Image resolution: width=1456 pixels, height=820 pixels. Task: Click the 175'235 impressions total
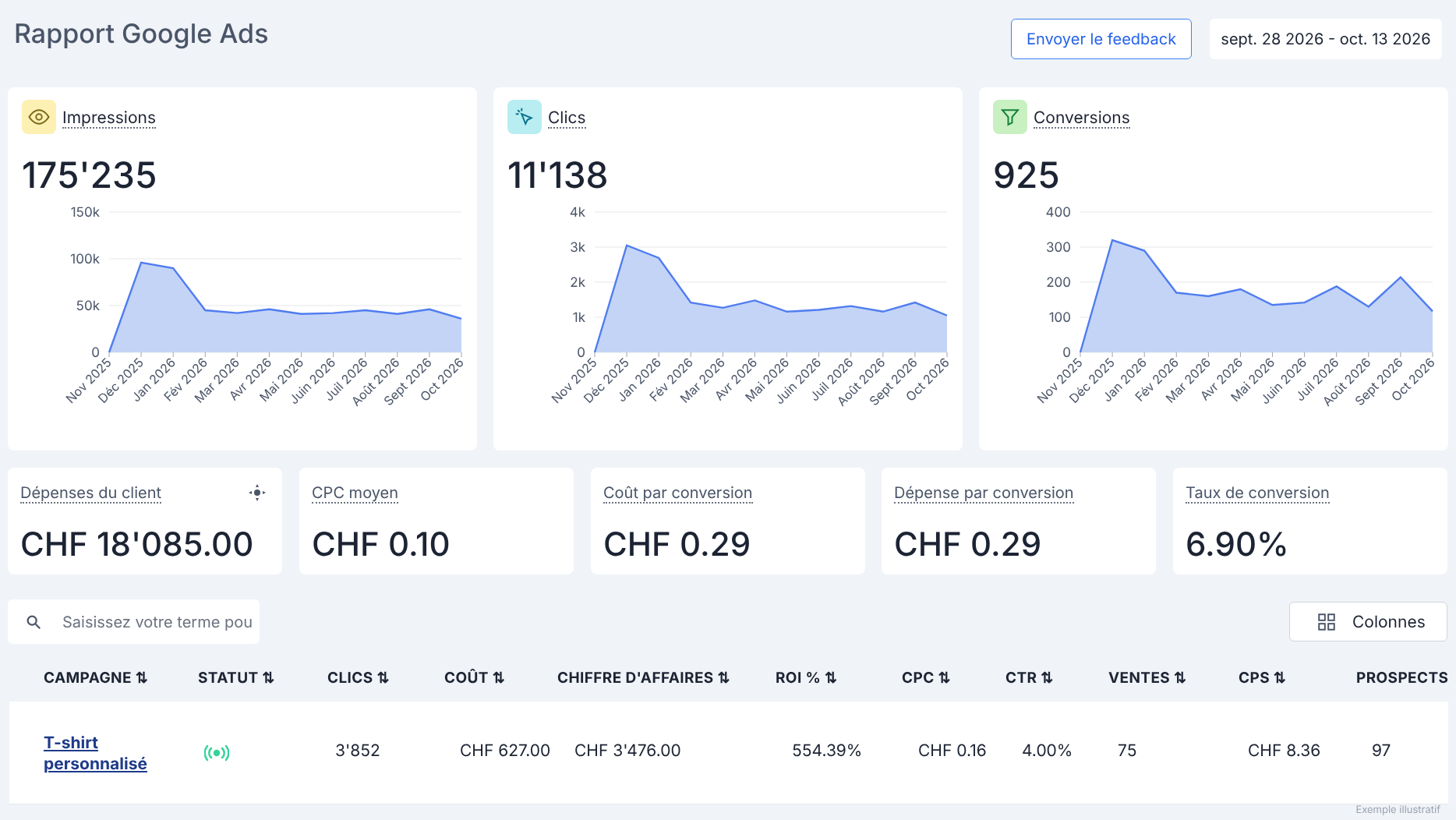pos(89,175)
